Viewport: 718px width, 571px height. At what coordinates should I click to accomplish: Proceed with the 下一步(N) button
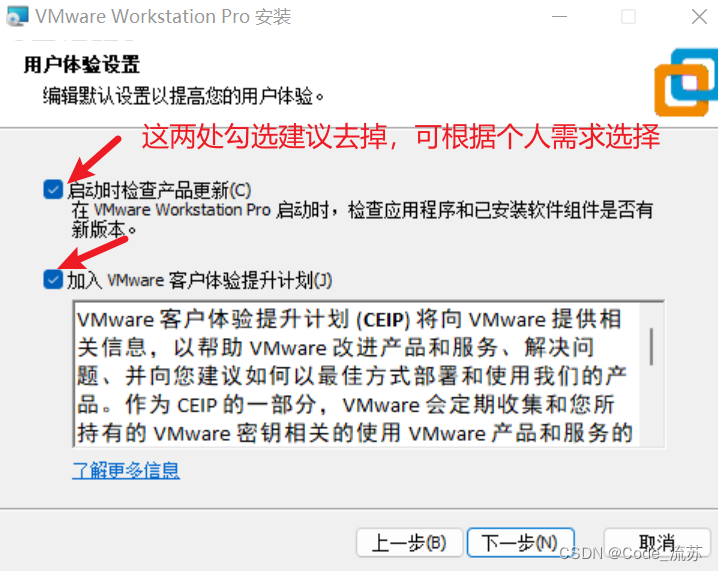[x=520, y=543]
